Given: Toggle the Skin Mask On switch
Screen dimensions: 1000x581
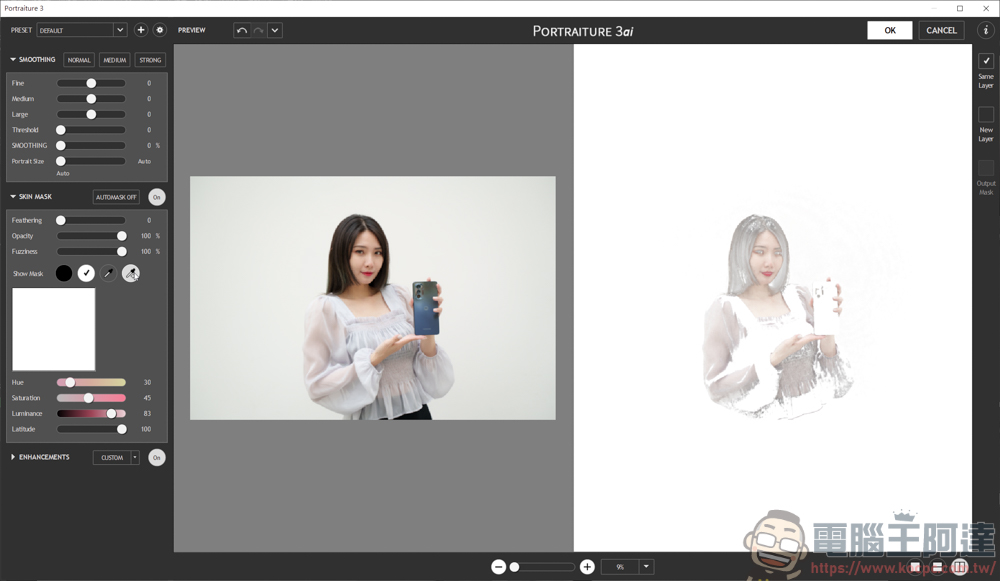Looking at the screenshot, I should [157, 197].
